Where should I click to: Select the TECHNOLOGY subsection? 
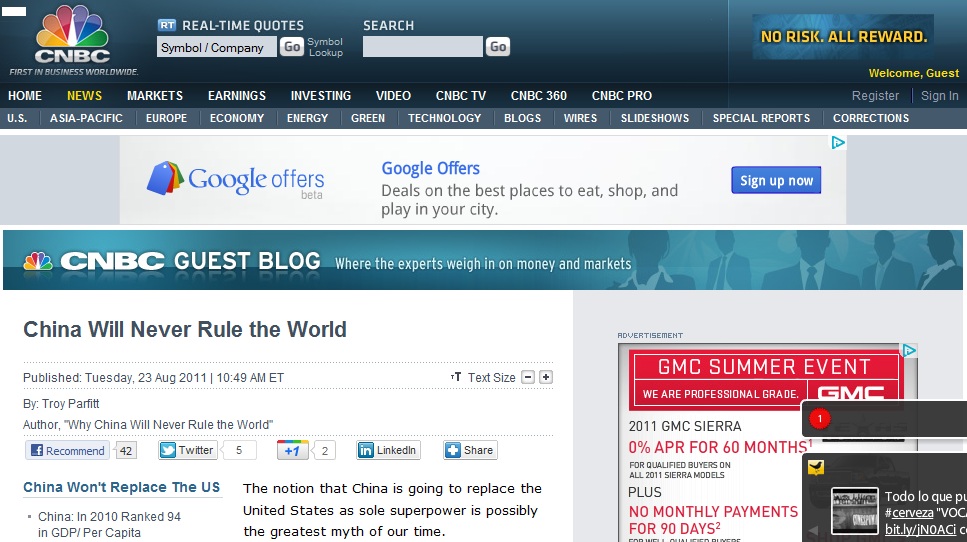(444, 118)
